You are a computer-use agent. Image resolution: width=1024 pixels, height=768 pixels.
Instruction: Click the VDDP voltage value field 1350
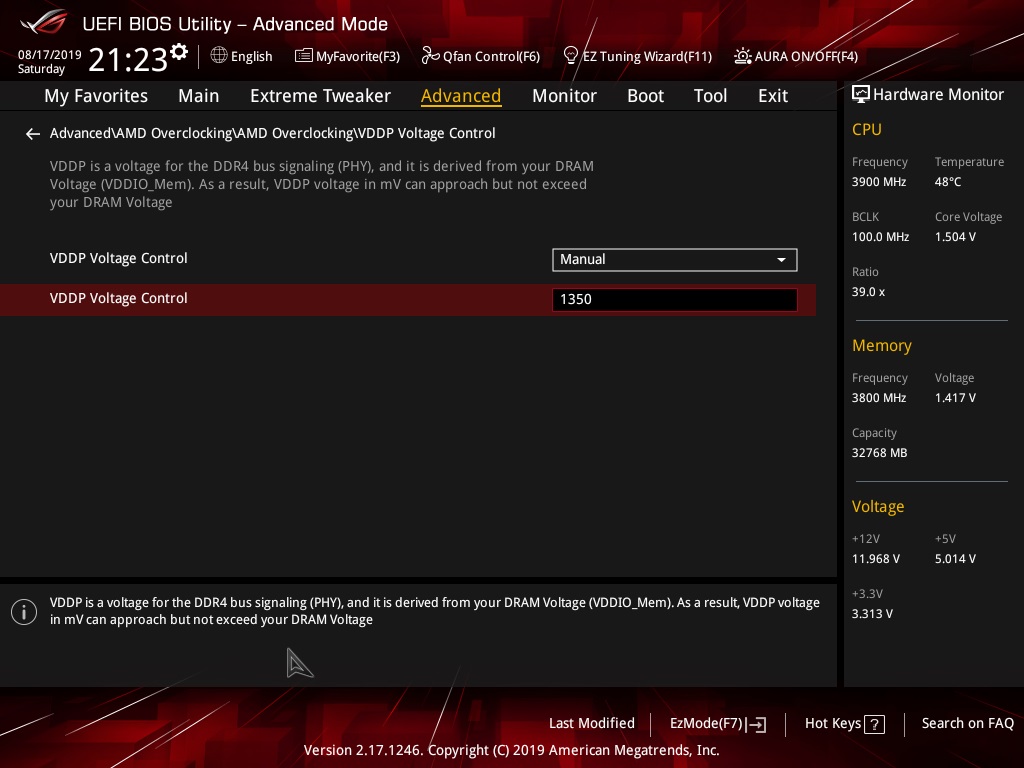point(675,299)
